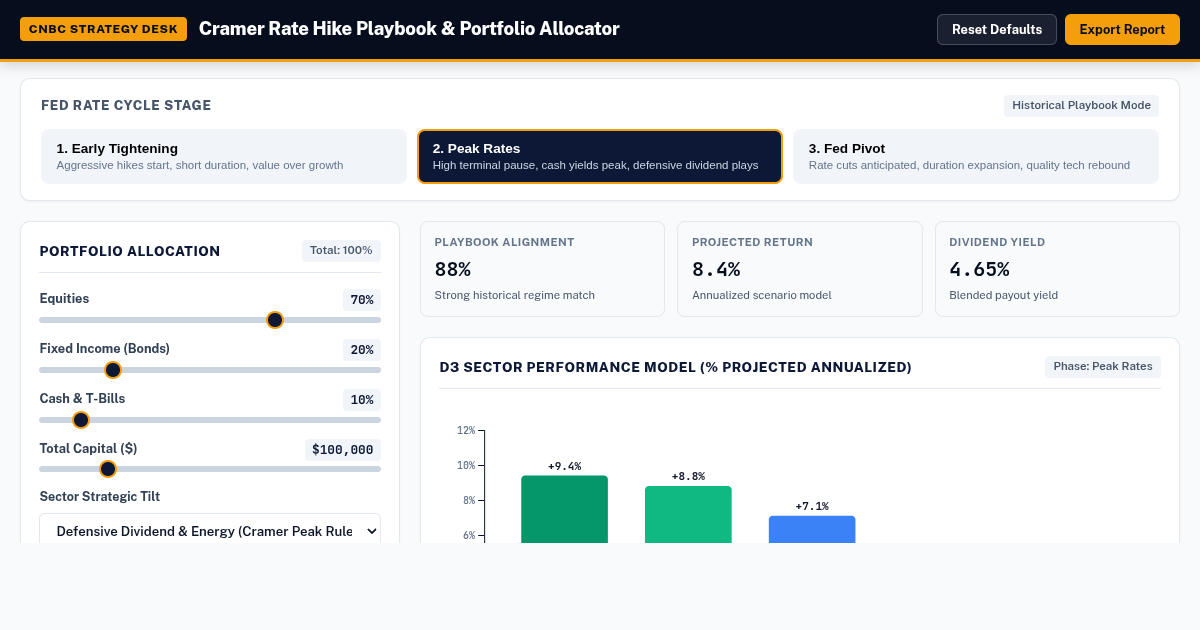
Task: Click the Reset Defaults button
Action: (x=996, y=29)
